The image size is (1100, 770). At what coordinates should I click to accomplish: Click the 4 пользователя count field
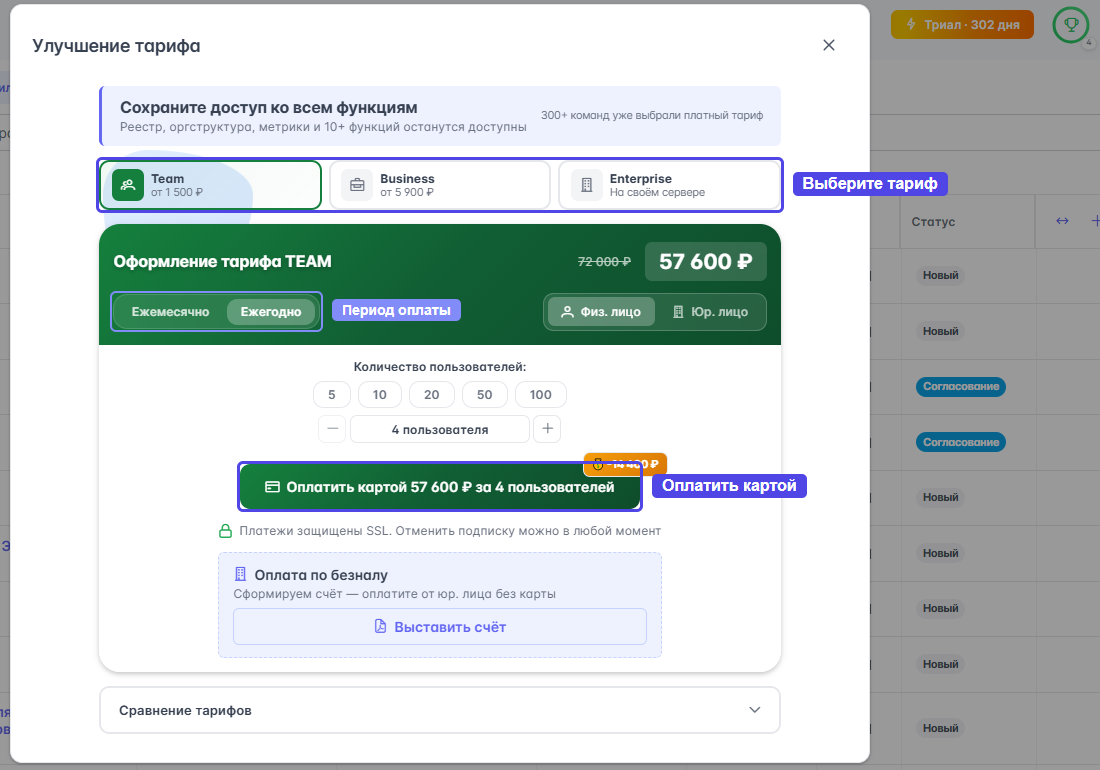click(440, 429)
